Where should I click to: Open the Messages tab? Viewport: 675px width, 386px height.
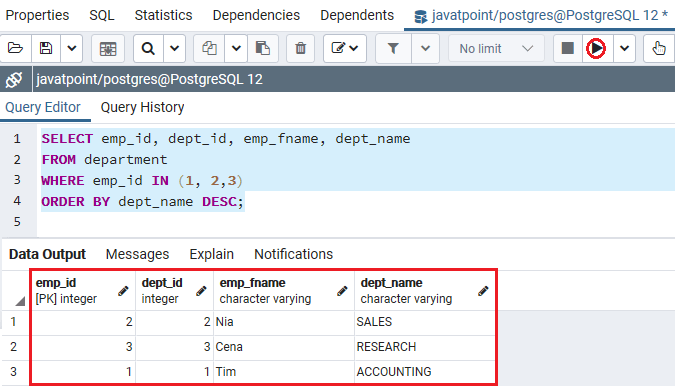pyautogui.click(x=137, y=254)
